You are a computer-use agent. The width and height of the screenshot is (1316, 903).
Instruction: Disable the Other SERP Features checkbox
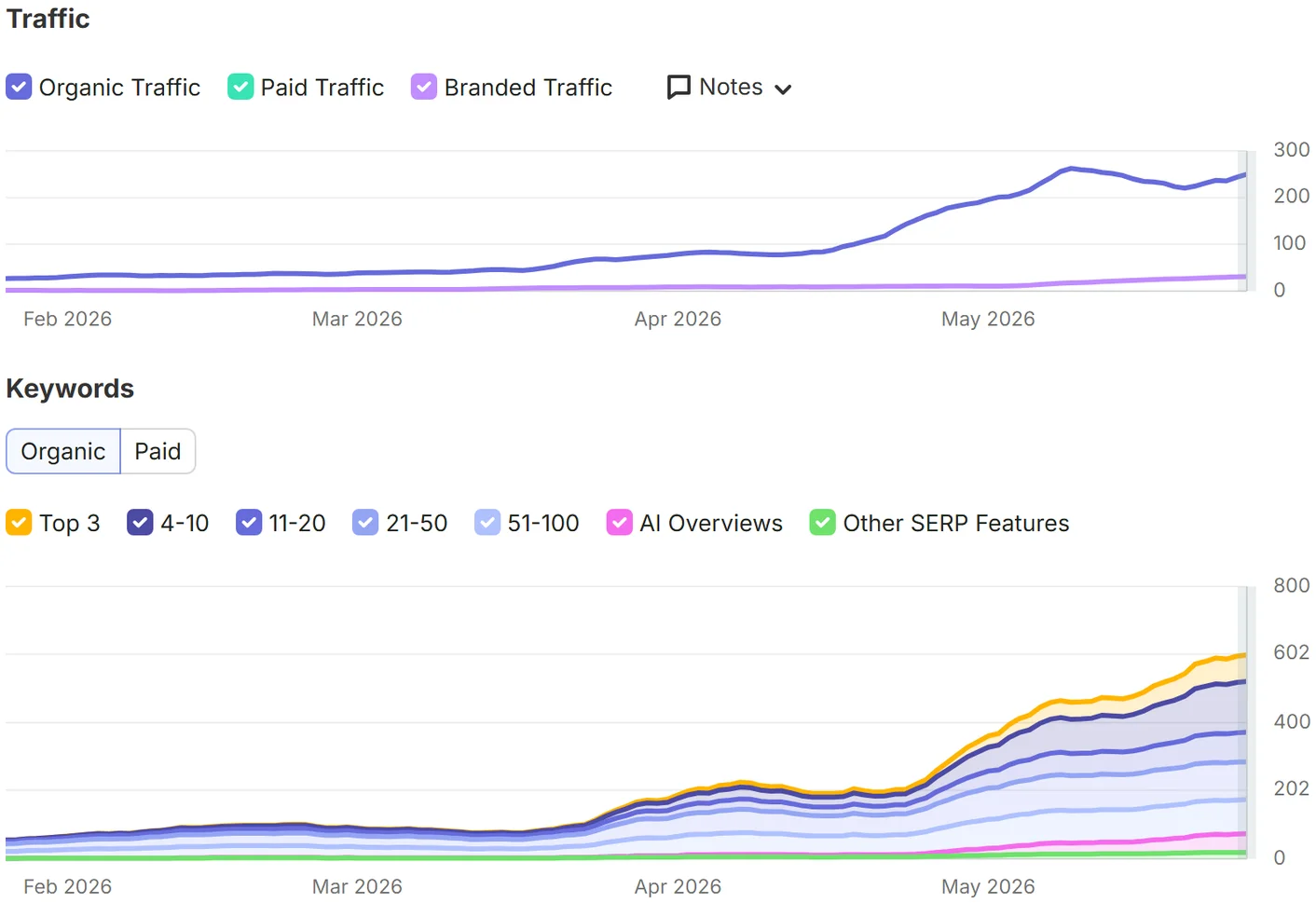tap(822, 523)
